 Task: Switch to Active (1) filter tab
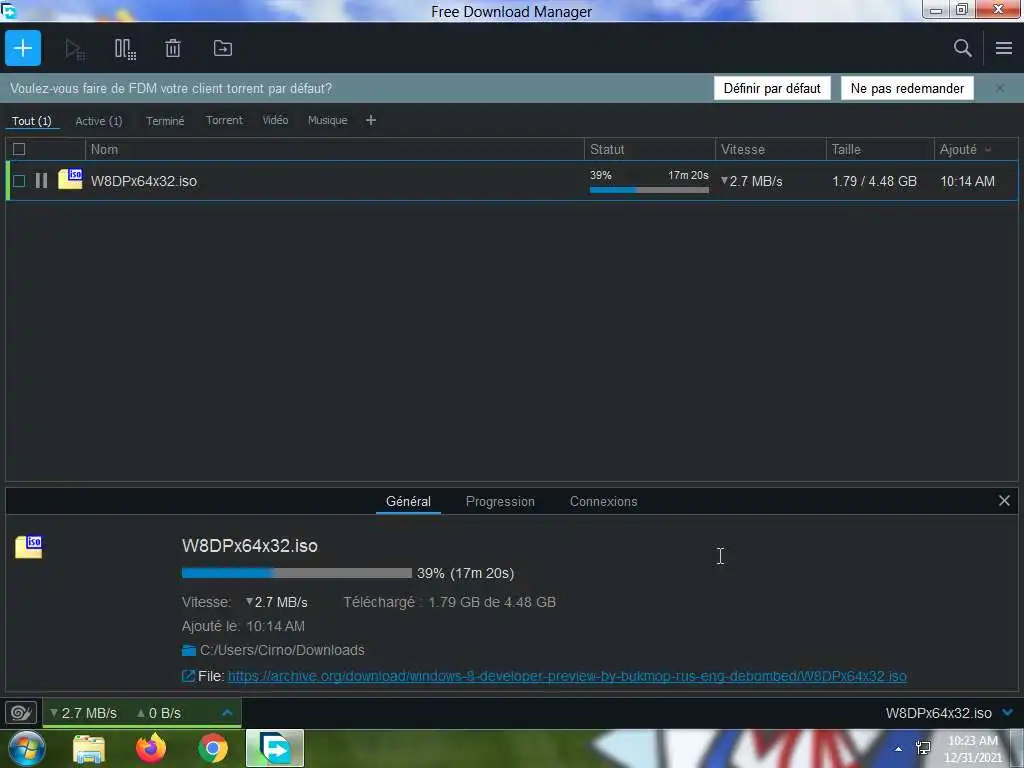tap(99, 121)
